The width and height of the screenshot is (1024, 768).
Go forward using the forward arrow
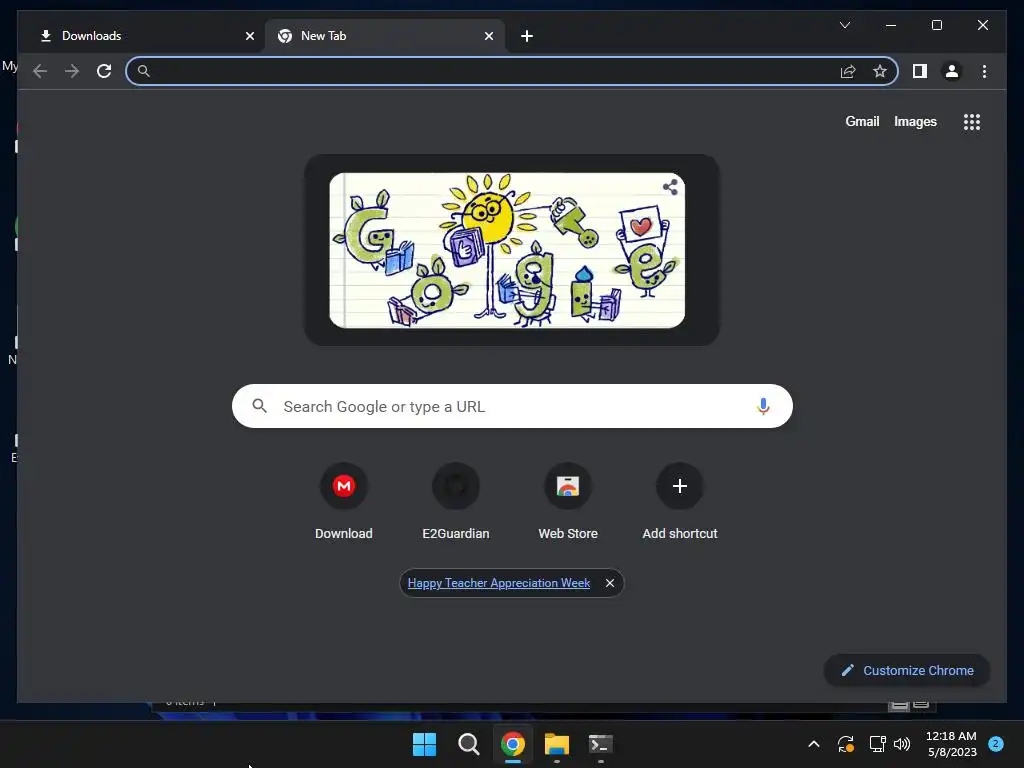[x=72, y=71]
